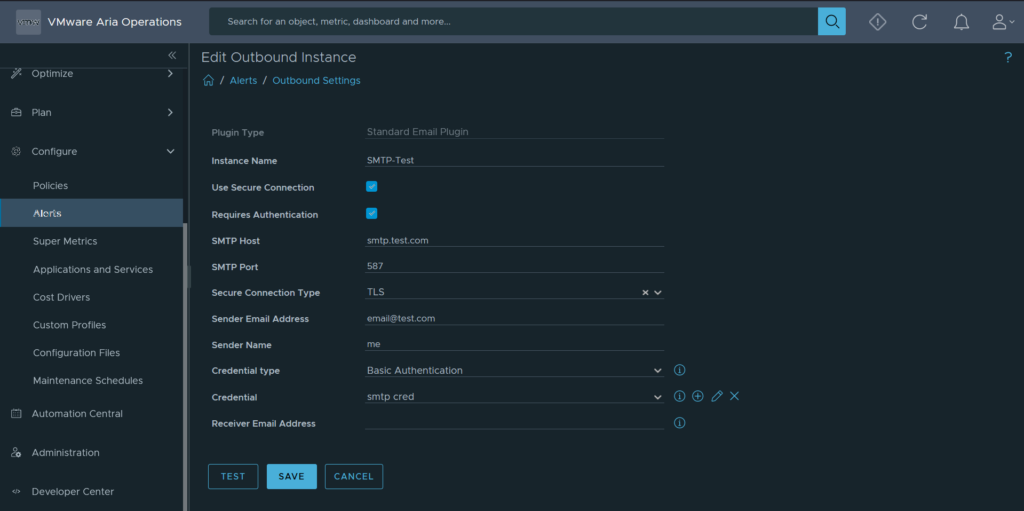
Task: Collapse the Configure section chevron
Action: point(170,152)
